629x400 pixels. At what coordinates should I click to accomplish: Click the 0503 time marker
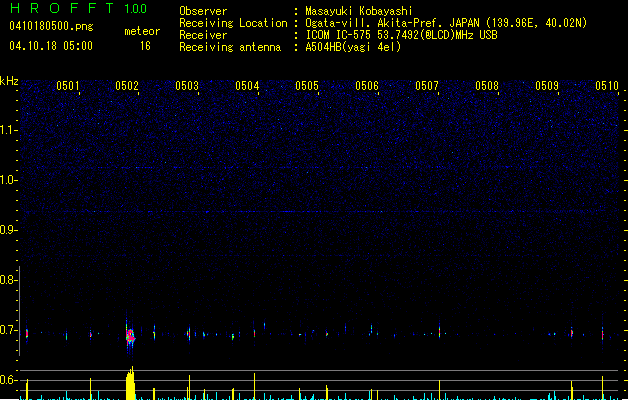187,86
